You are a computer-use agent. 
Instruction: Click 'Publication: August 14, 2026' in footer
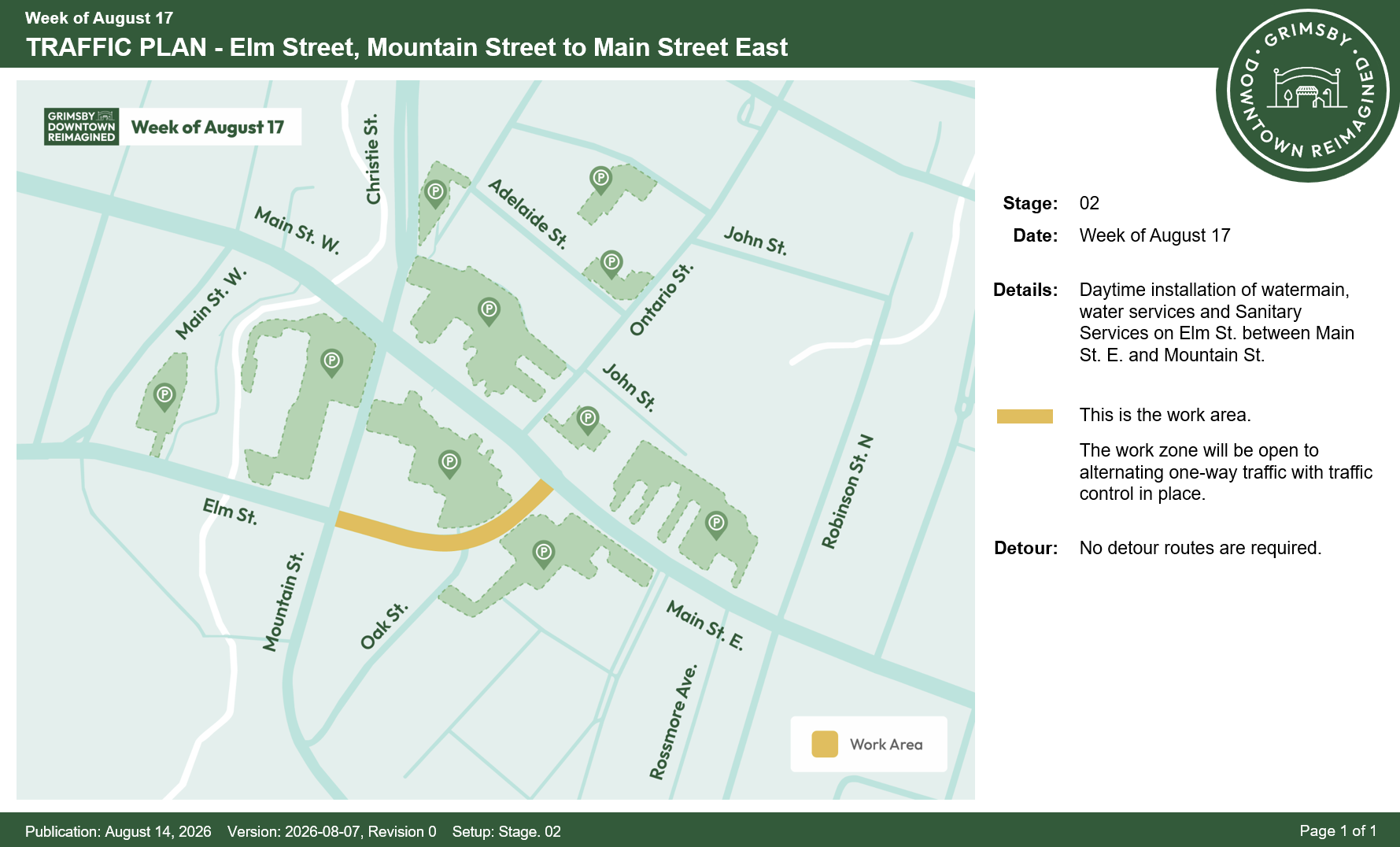(118, 831)
